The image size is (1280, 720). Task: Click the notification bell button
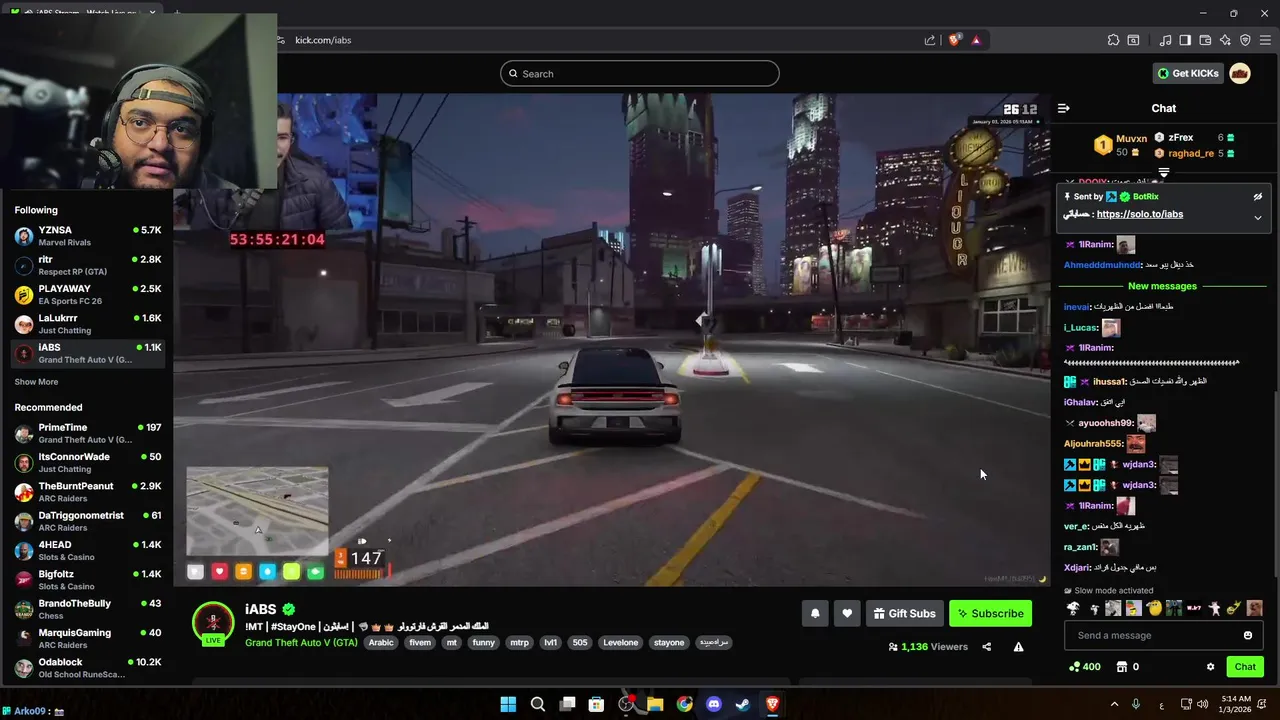(815, 613)
